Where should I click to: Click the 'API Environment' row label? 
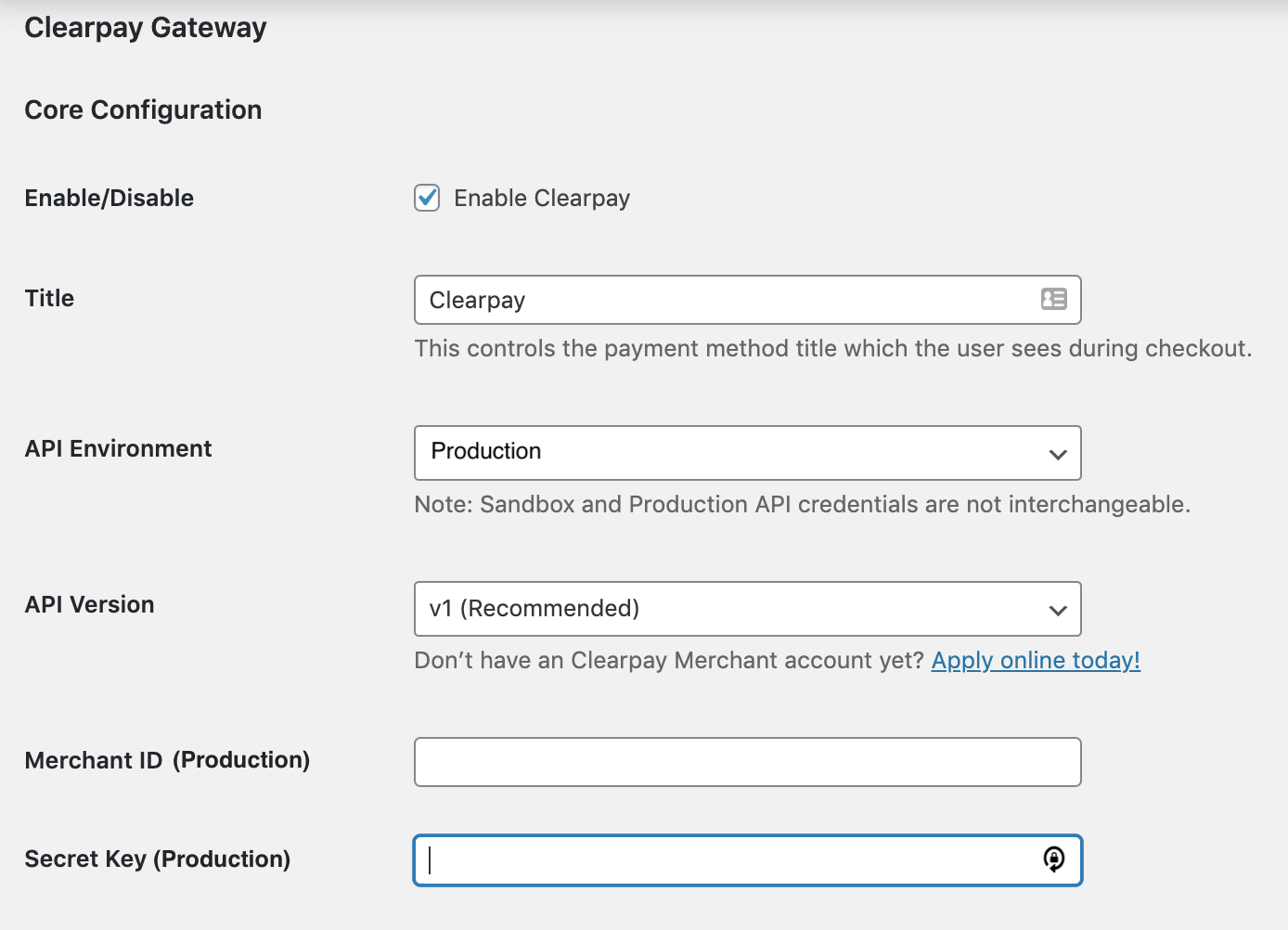point(118,448)
